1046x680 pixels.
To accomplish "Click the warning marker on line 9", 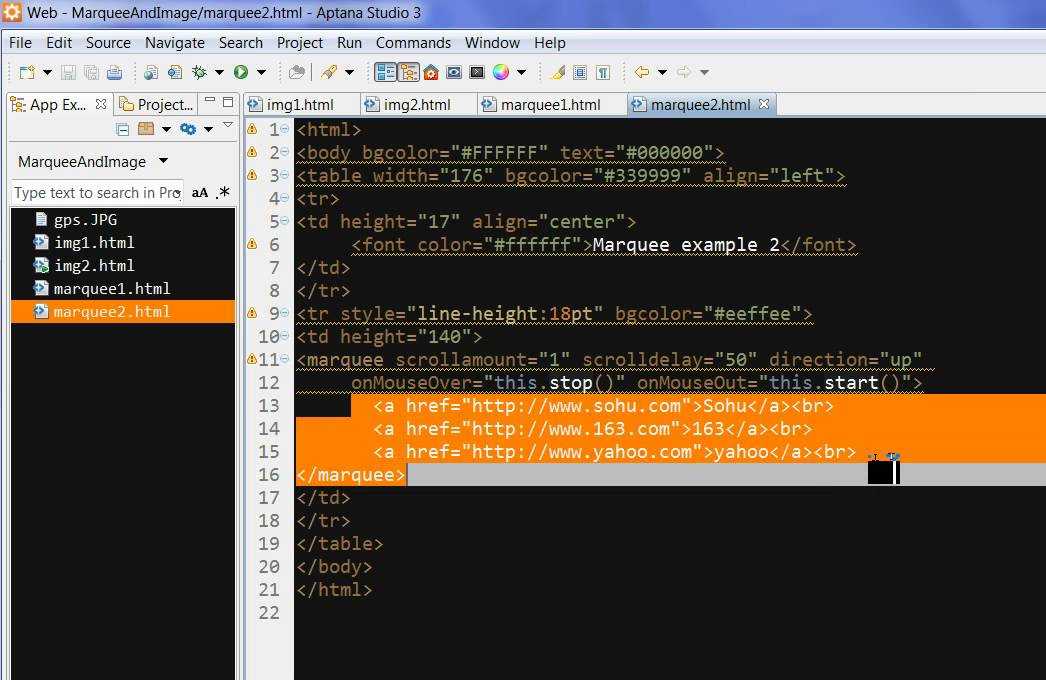I will [x=252, y=313].
